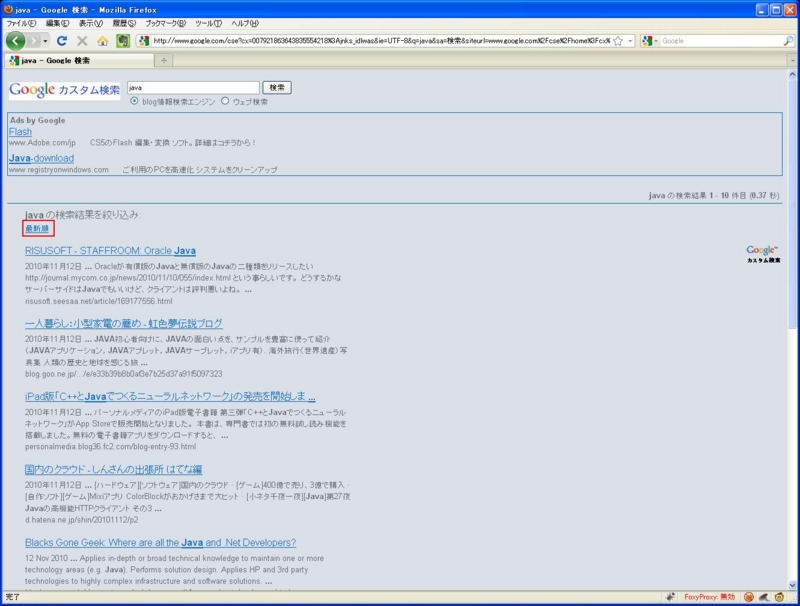Open the back/forward history dropdown arrow
This screenshot has width=800, height=606.
[x=45, y=41]
